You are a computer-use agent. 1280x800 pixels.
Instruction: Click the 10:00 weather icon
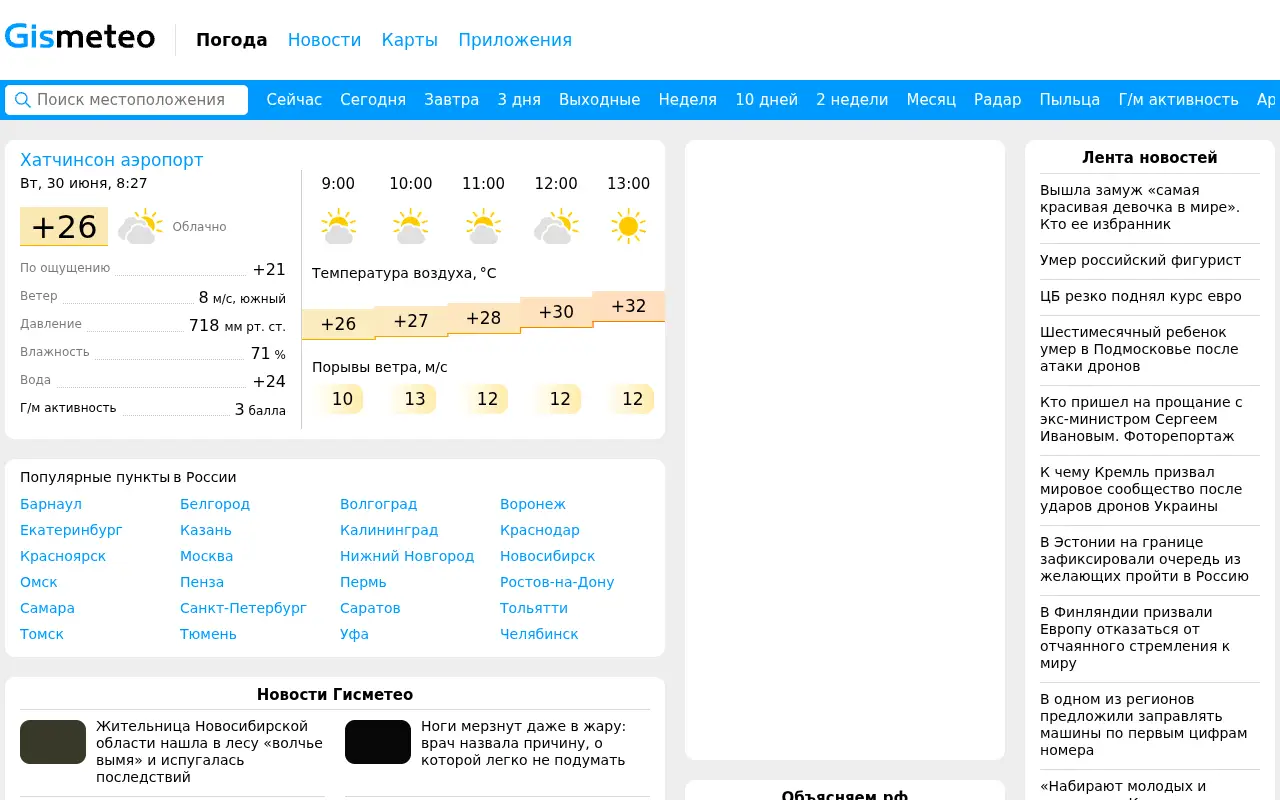411,227
